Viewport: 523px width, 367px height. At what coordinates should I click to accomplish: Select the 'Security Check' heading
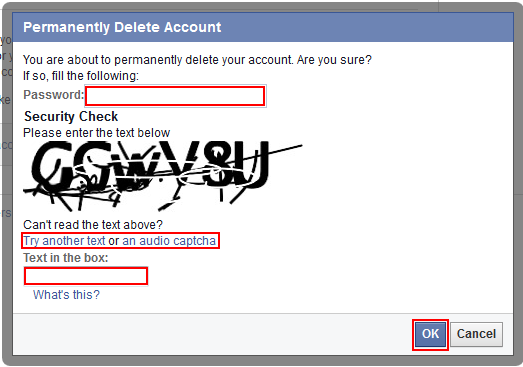point(71,116)
